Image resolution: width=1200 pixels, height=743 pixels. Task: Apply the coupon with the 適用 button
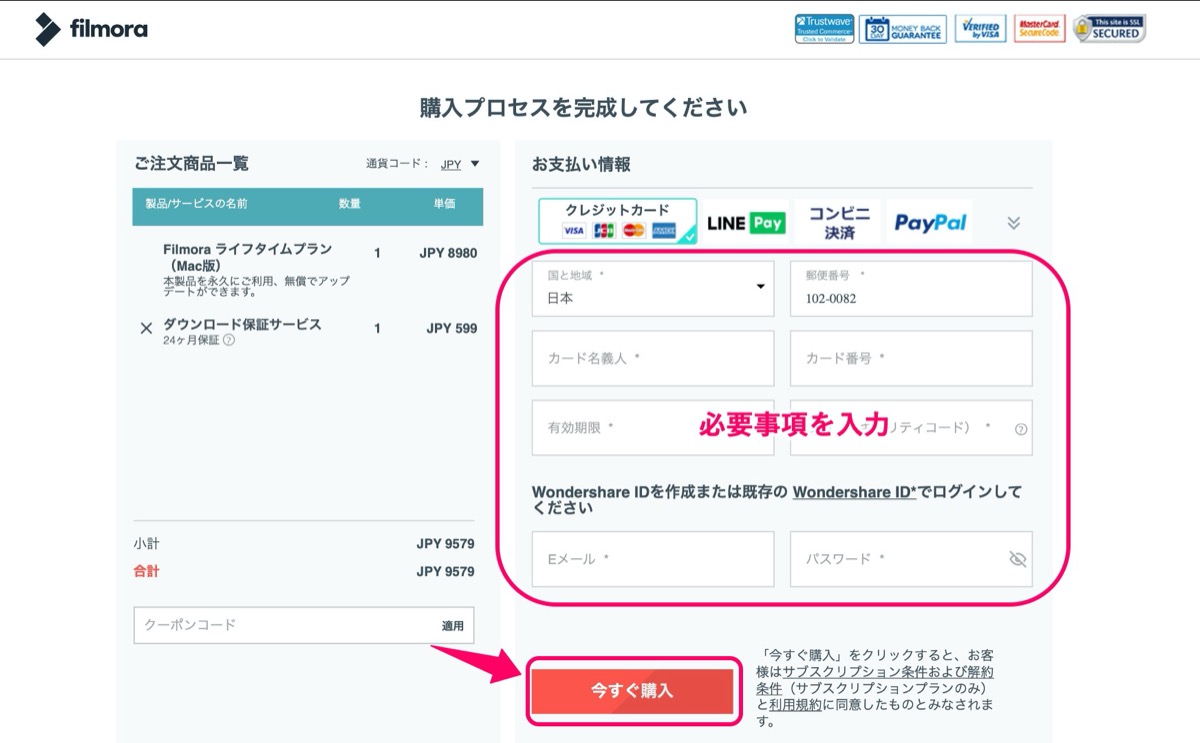453,626
